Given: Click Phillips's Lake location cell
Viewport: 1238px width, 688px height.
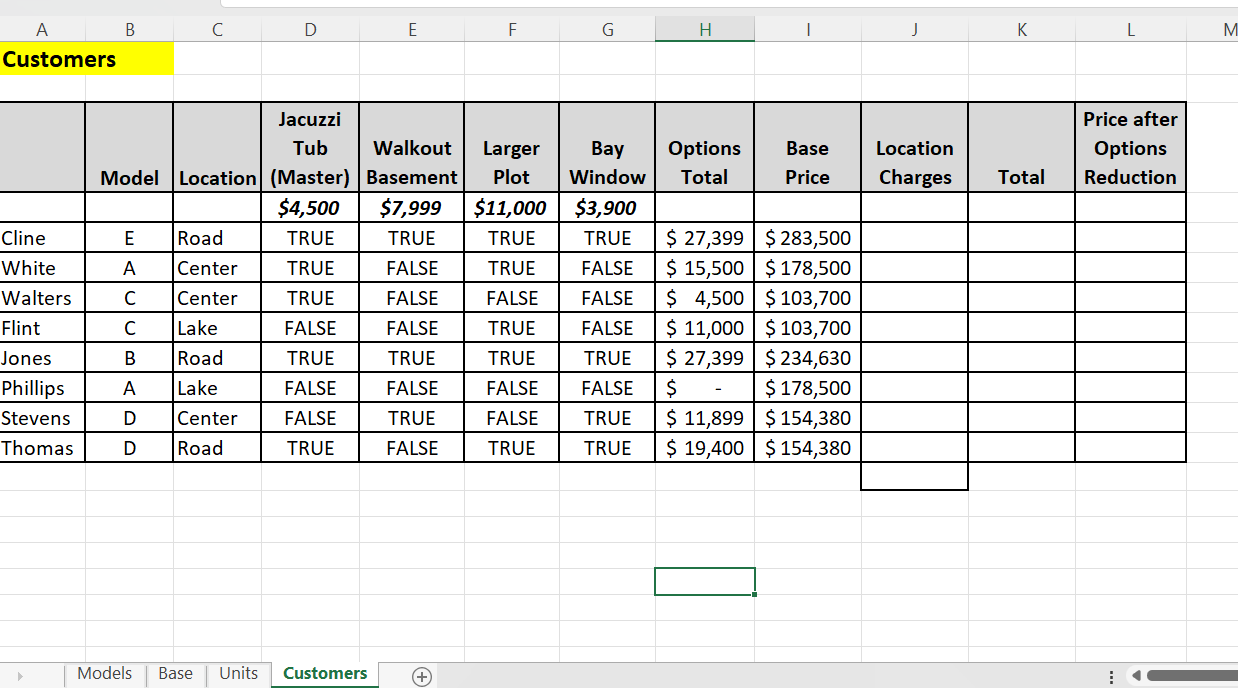Looking at the screenshot, I should [217, 388].
